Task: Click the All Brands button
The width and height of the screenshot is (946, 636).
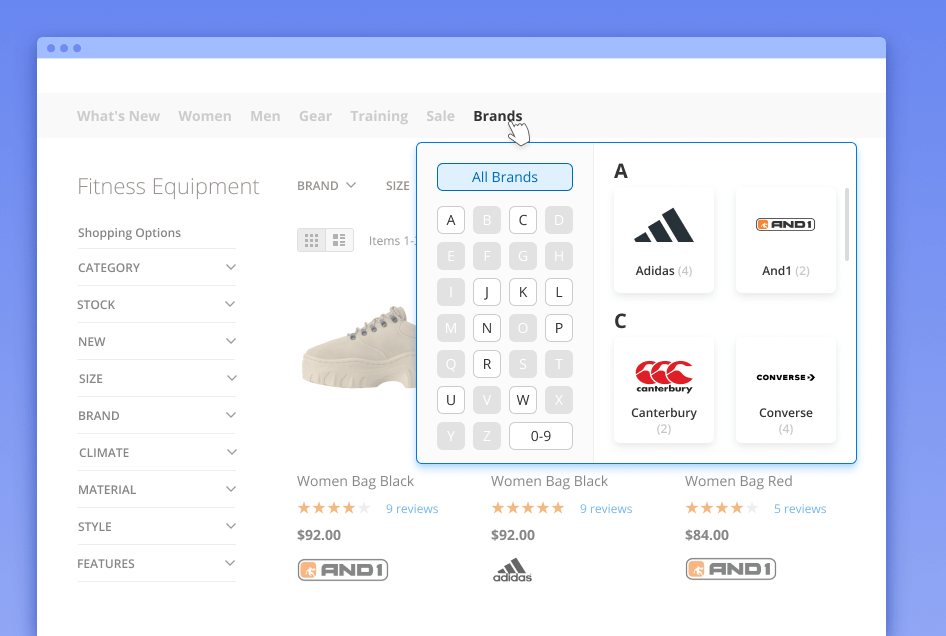Action: [505, 177]
